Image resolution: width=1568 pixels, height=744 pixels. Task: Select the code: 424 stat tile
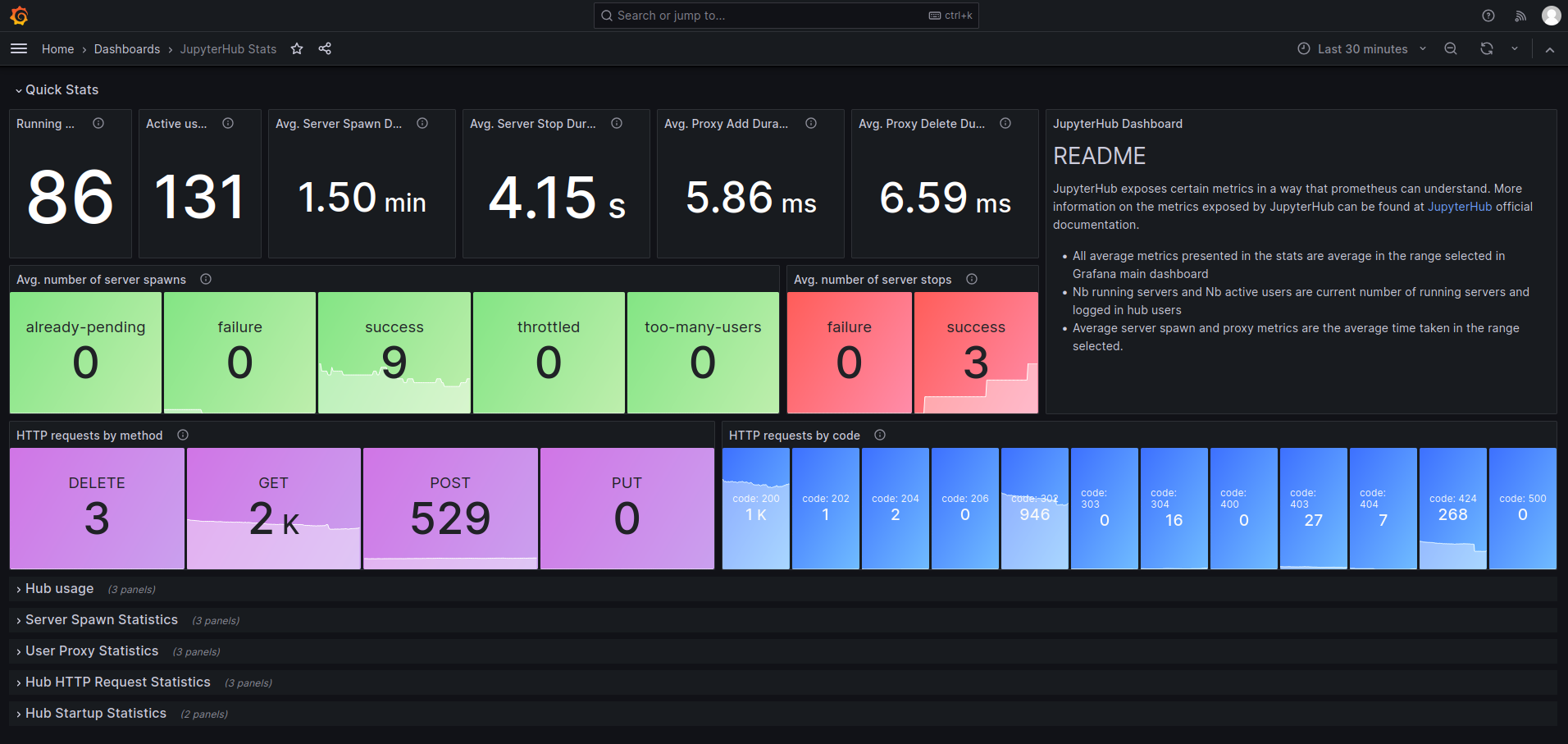click(1453, 509)
